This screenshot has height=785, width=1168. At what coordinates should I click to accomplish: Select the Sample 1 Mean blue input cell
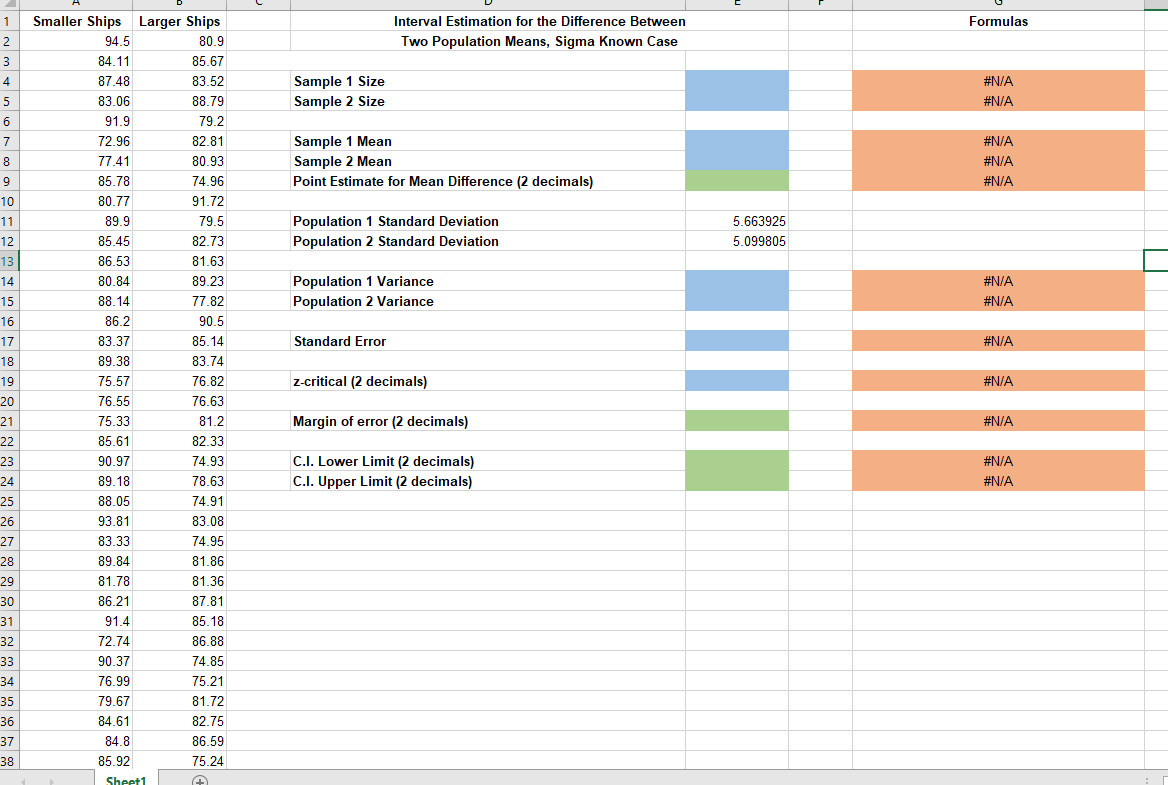pos(737,141)
